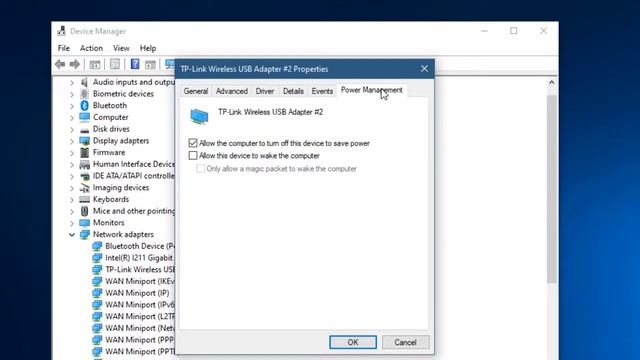
Task: Click Cancel in the Properties dialog
Action: [406, 342]
